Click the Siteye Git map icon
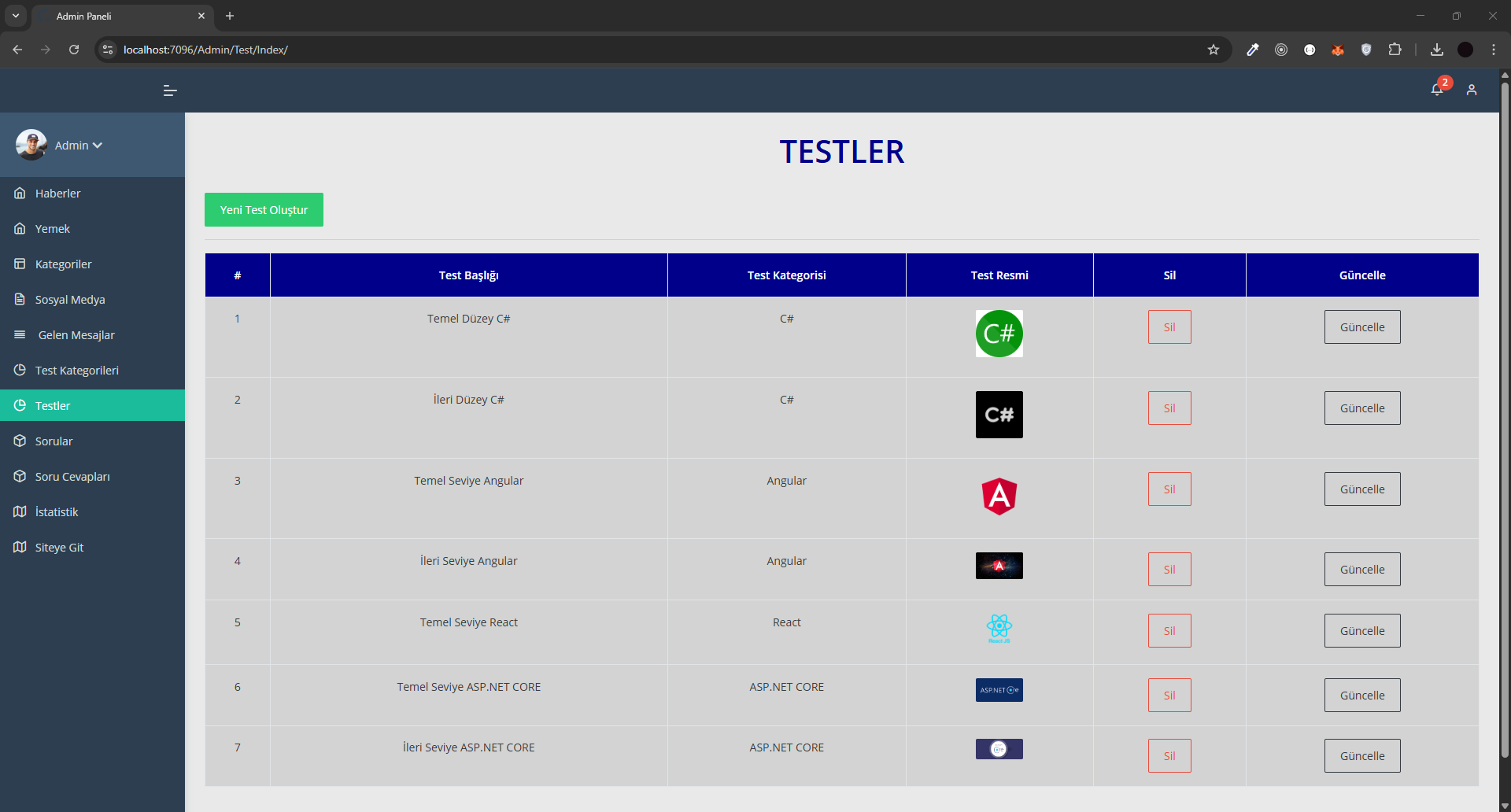This screenshot has width=1511, height=812. pyautogui.click(x=20, y=547)
